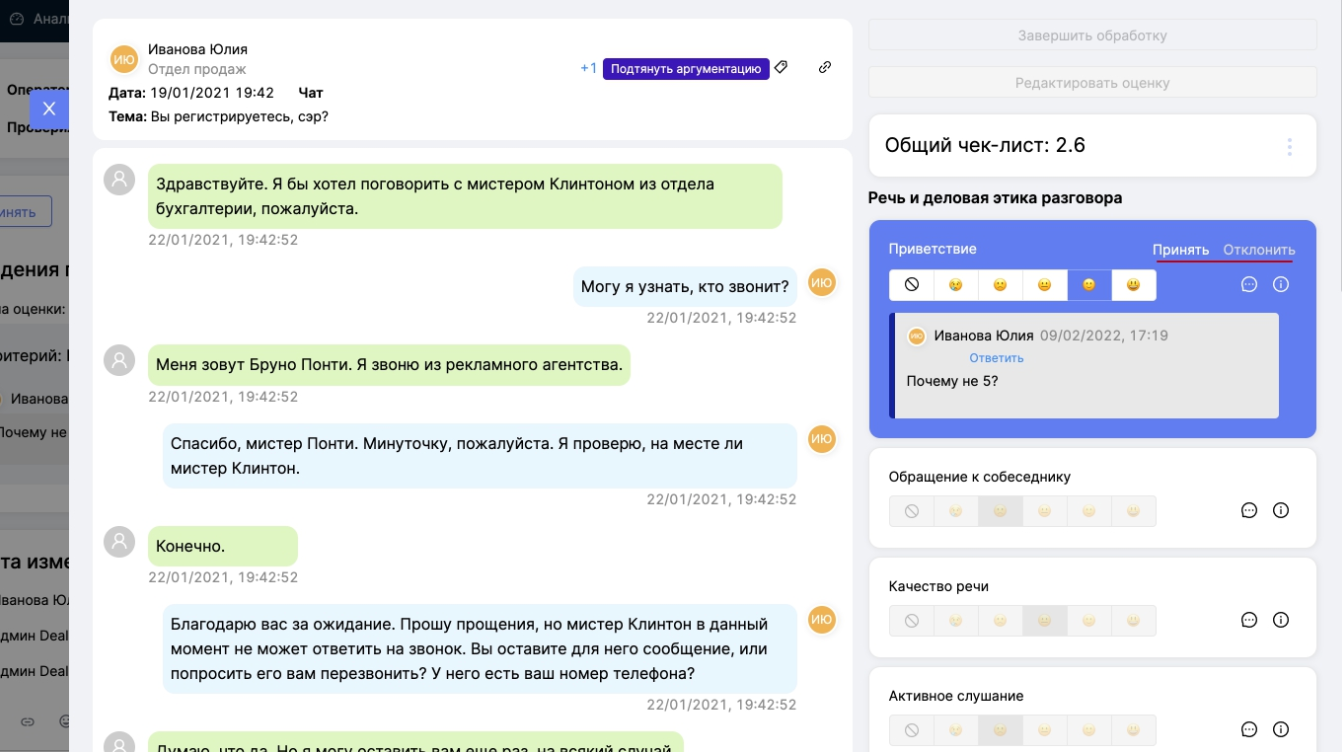Click Отклонить to reject the appeal

click(x=1259, y=250)
